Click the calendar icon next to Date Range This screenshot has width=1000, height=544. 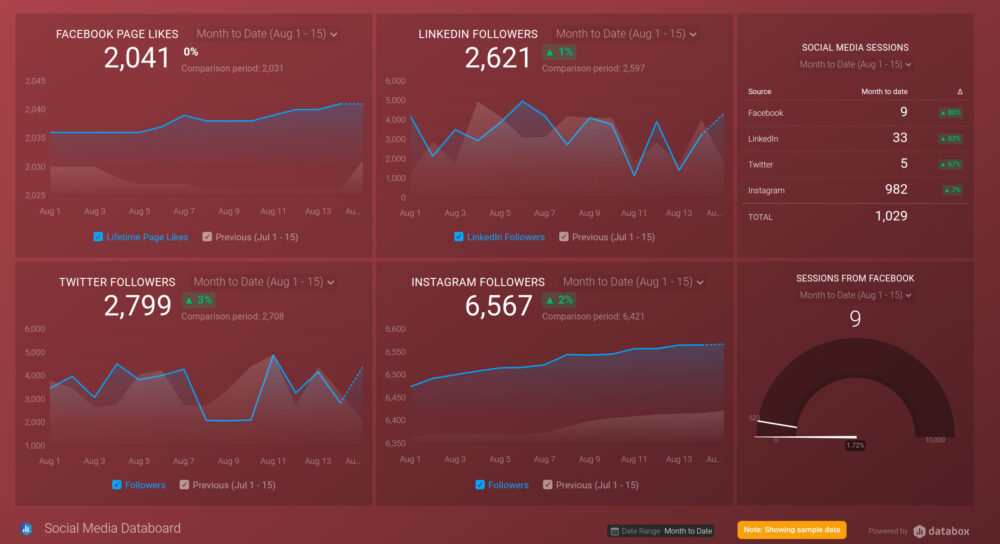(x=614, y=531)
